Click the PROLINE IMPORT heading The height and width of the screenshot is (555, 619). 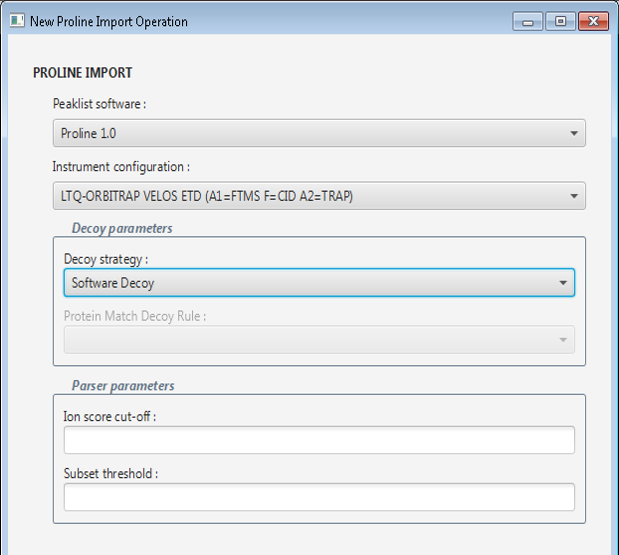(83, 73)
